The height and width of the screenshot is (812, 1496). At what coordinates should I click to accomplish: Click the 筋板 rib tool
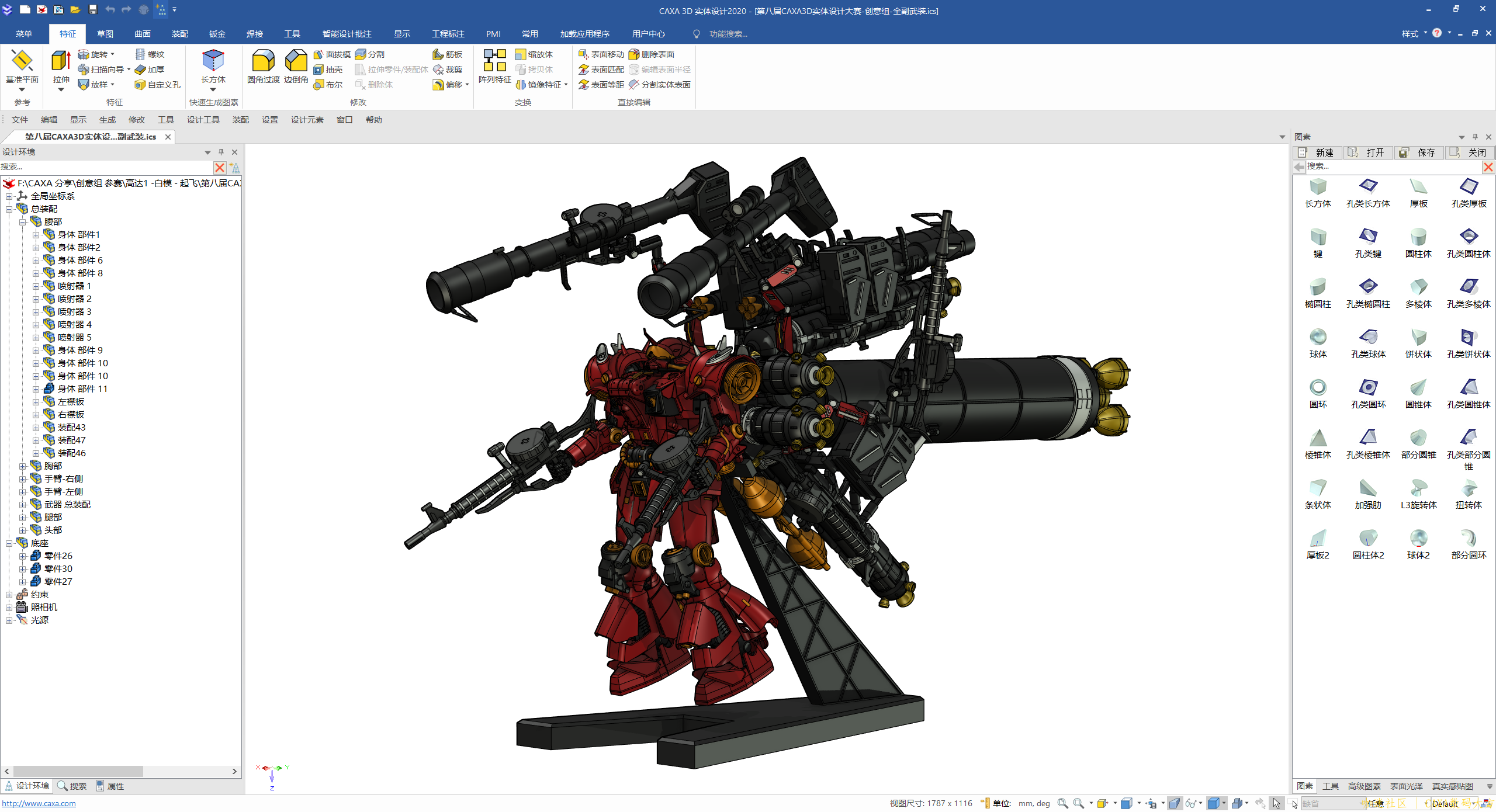(448, 54)
